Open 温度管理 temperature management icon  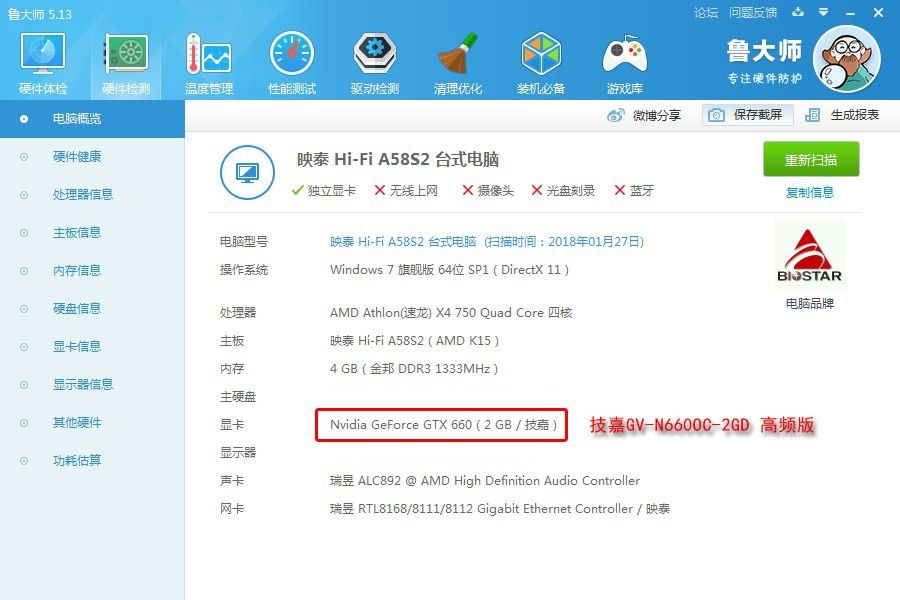(209, 64)
